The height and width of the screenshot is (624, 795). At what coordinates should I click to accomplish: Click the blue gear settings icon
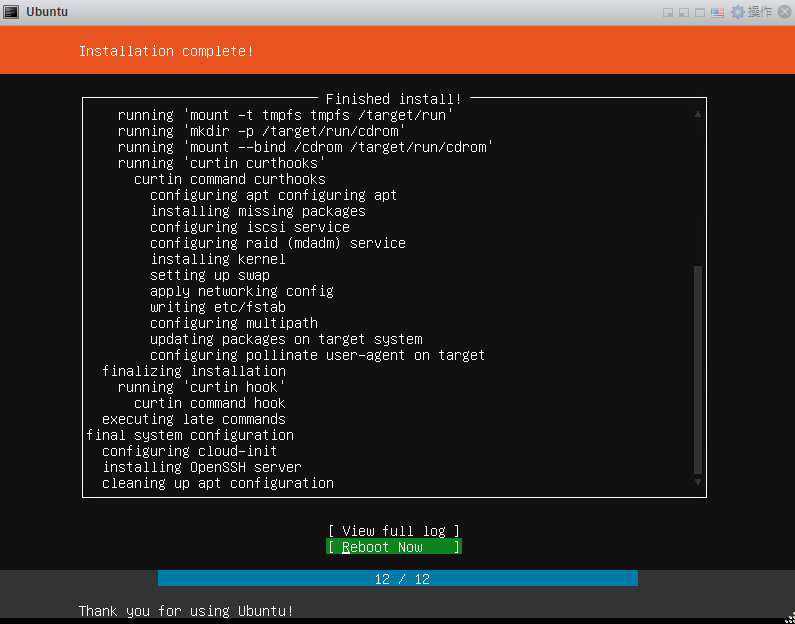tap(738, 12)
